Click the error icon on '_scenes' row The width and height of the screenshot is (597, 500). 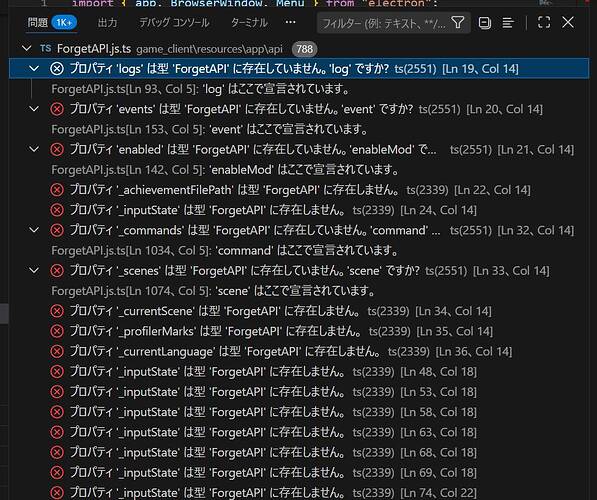tap(57, 270)
